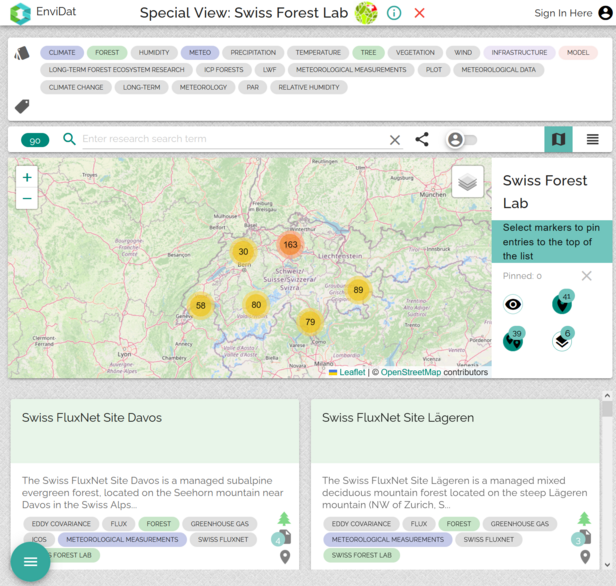Click the Sign In Here link
The width and height of the screenshot is (616, 586).
tap(563, 13)
